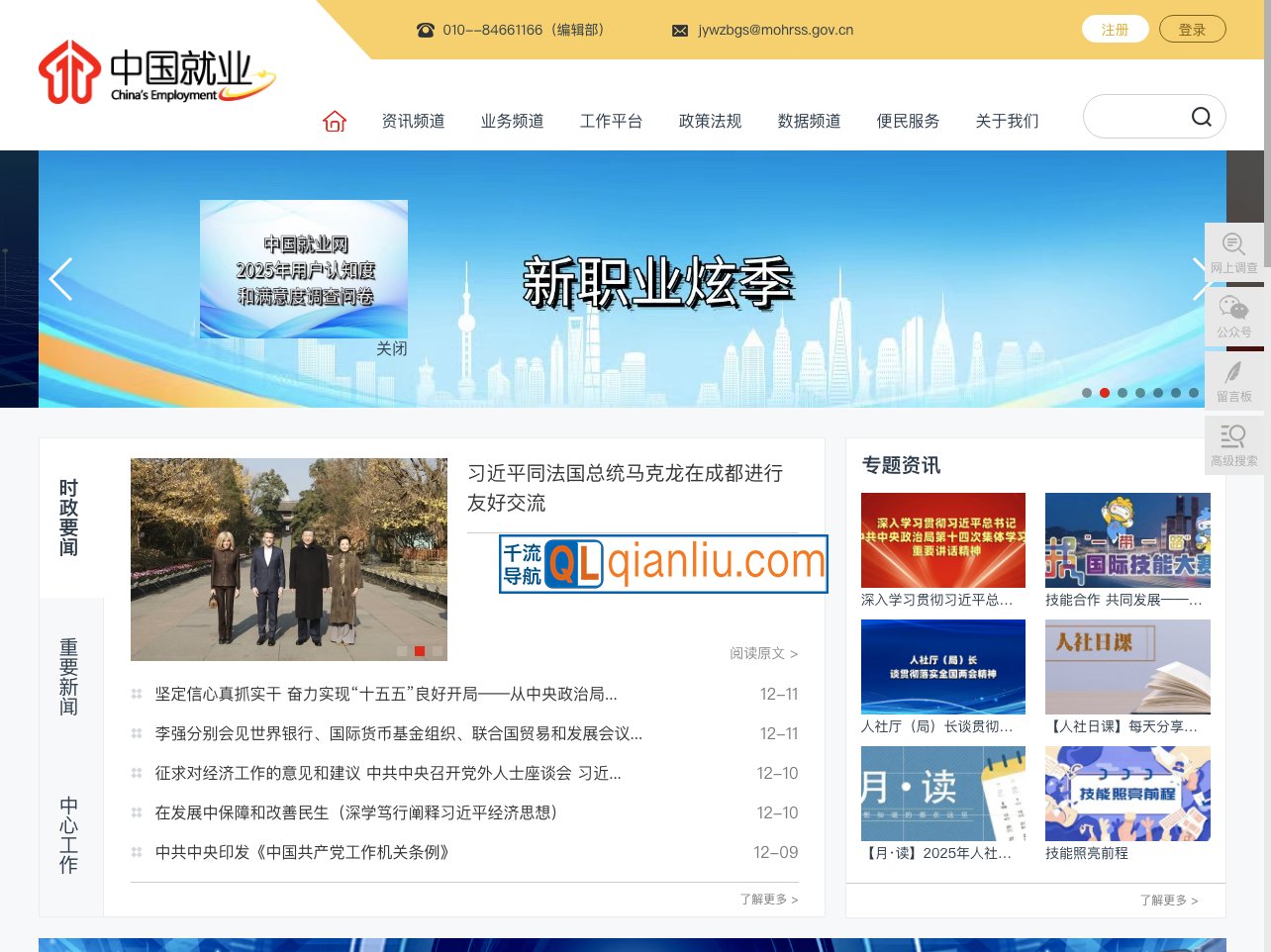Open the 网上调查 online survey panel
The image size is (1271, 952).
(x=1233, y=251)
